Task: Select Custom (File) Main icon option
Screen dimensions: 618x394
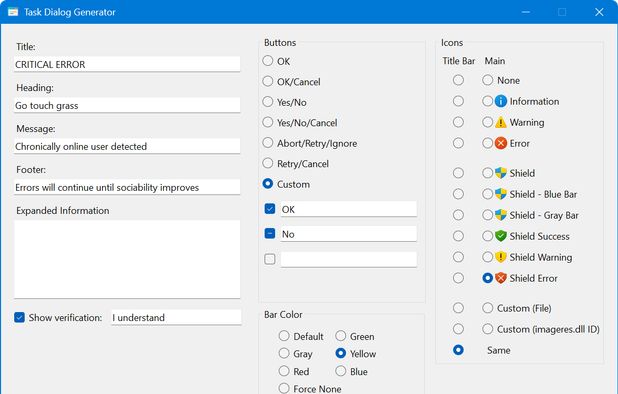Action: tap(488, 308)
